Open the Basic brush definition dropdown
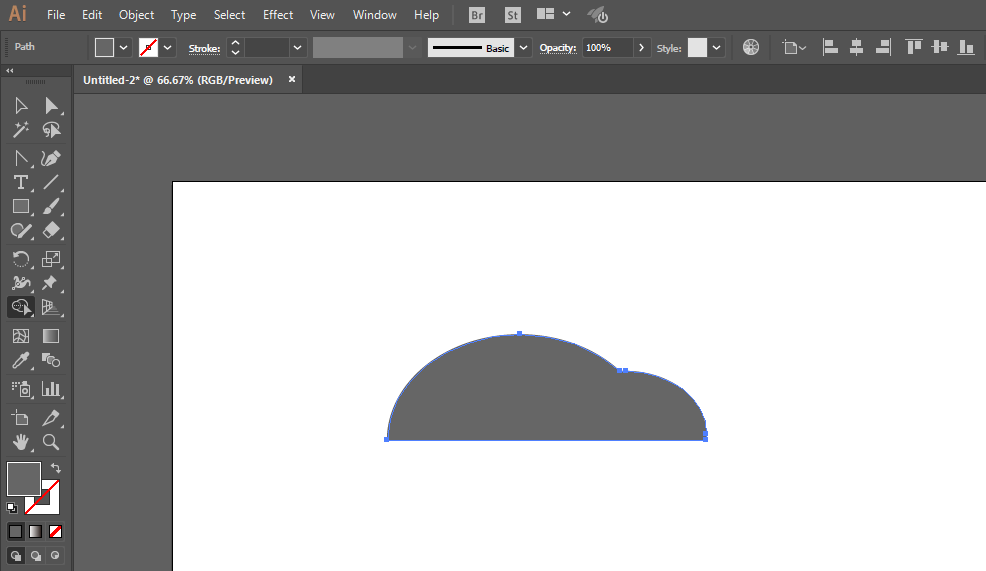 [523, 48]
